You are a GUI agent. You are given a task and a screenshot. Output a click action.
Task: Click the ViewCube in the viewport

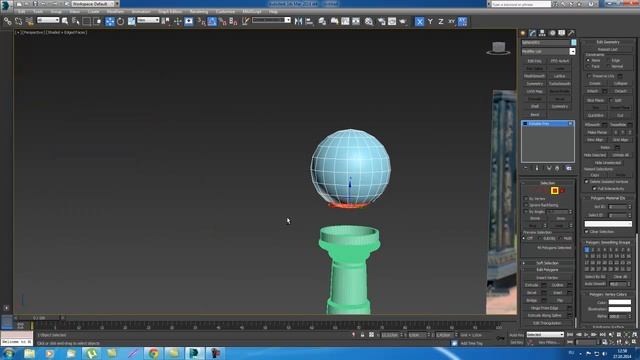click(498, 49)
